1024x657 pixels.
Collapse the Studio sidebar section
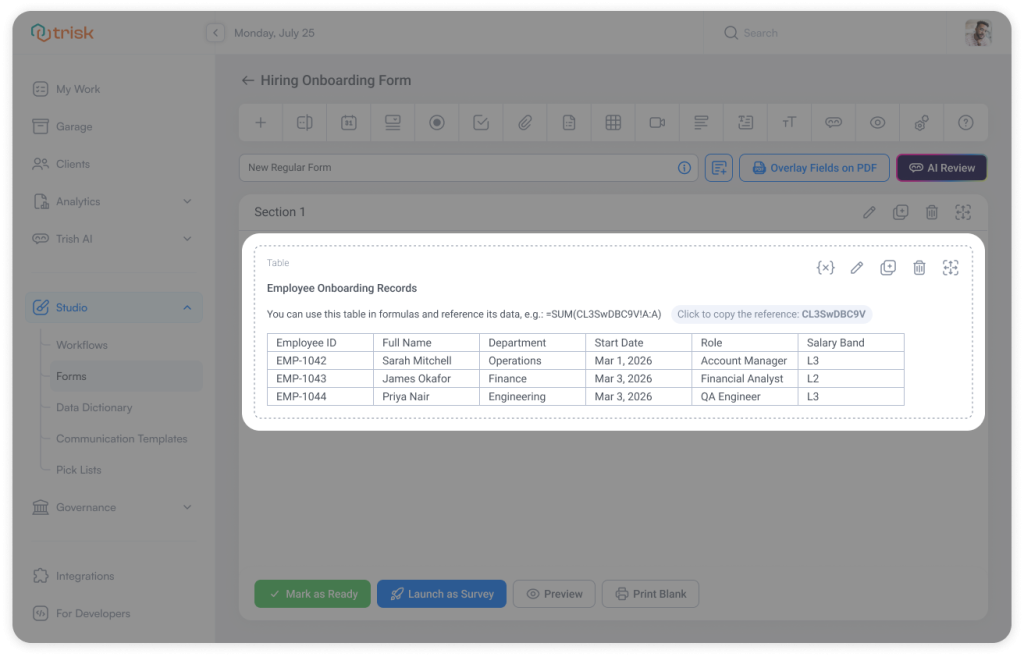[x=113, y=307]
